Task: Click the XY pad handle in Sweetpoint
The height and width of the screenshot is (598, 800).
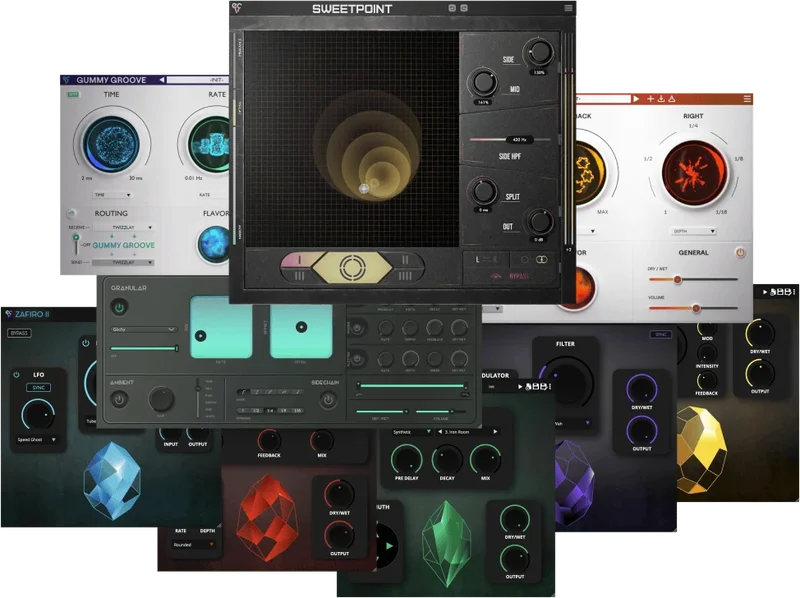Action: (x=364, y=188)
